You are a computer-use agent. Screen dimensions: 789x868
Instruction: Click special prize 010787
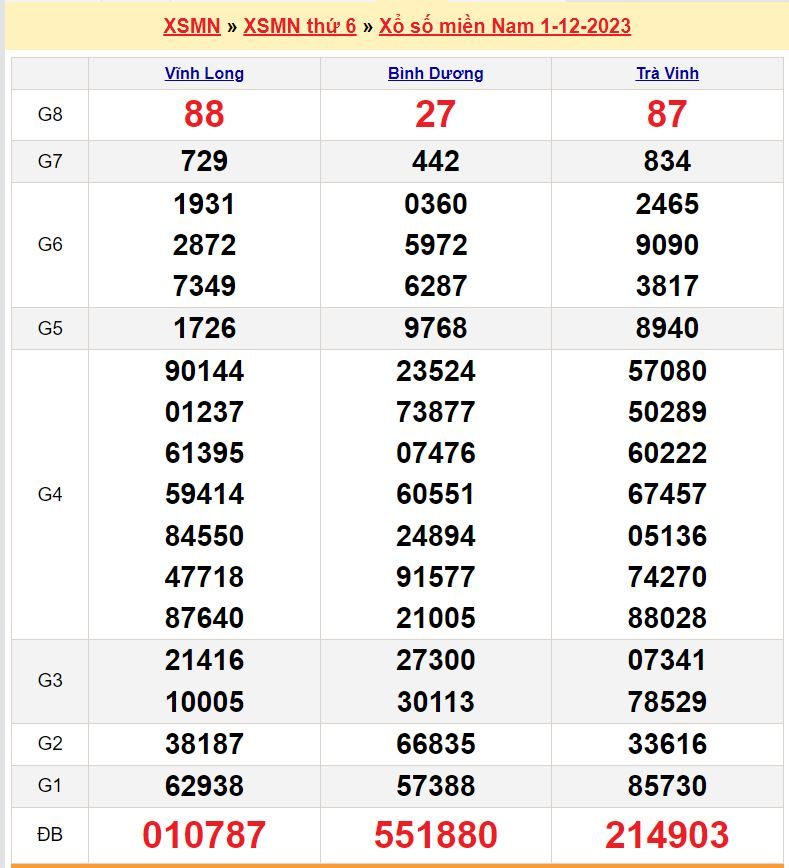(204, 835)
